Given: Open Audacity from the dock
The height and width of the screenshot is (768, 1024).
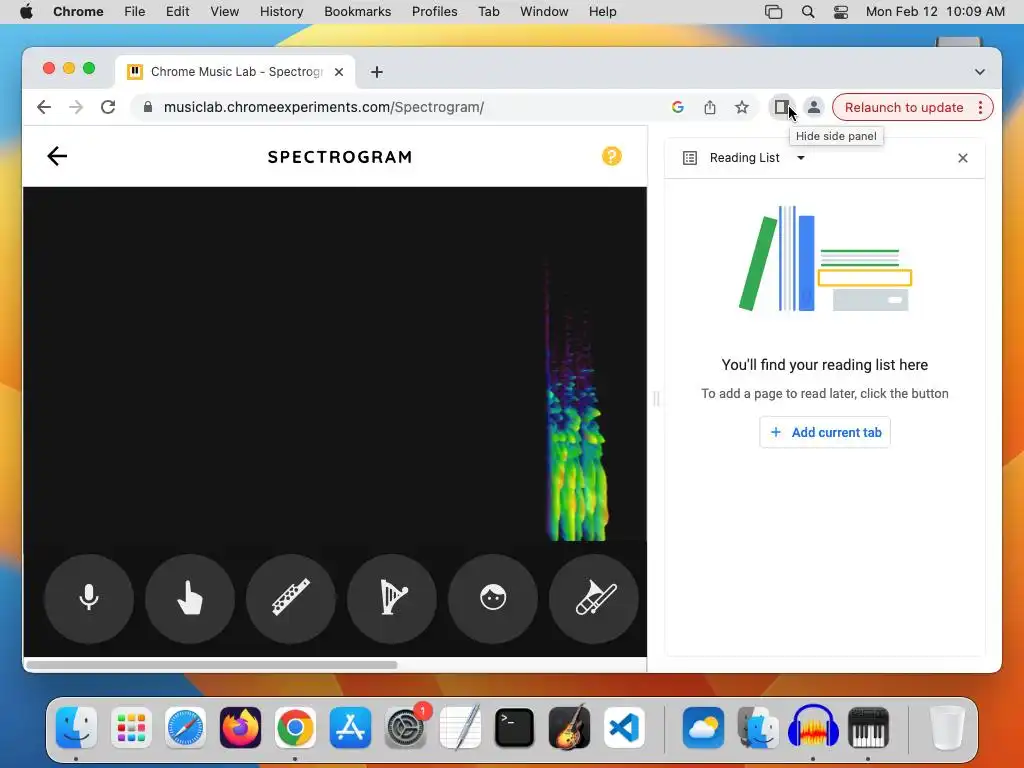Looking at the screenshot, I should (813, 728).
